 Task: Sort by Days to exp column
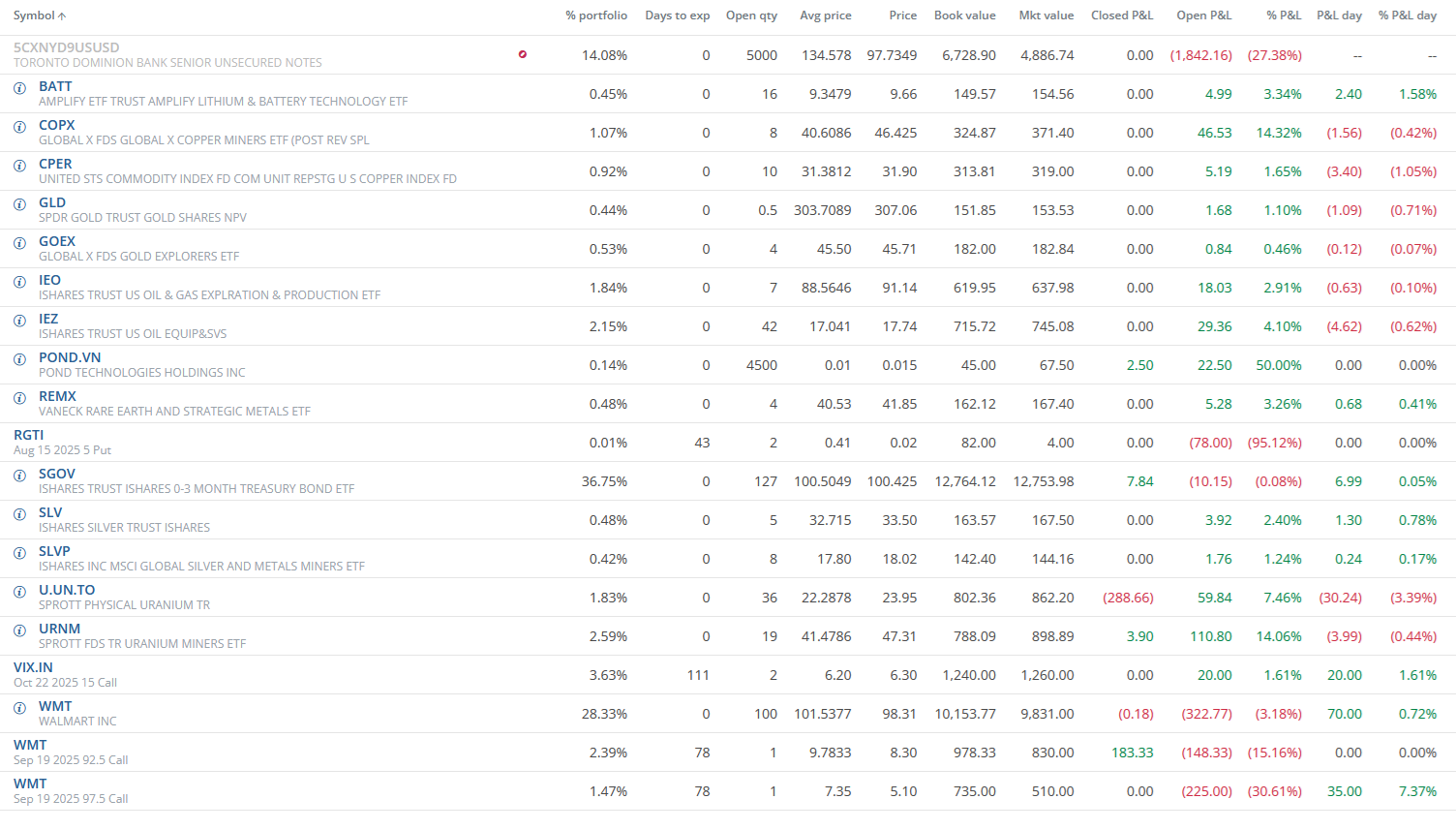(x=678, y=15)
